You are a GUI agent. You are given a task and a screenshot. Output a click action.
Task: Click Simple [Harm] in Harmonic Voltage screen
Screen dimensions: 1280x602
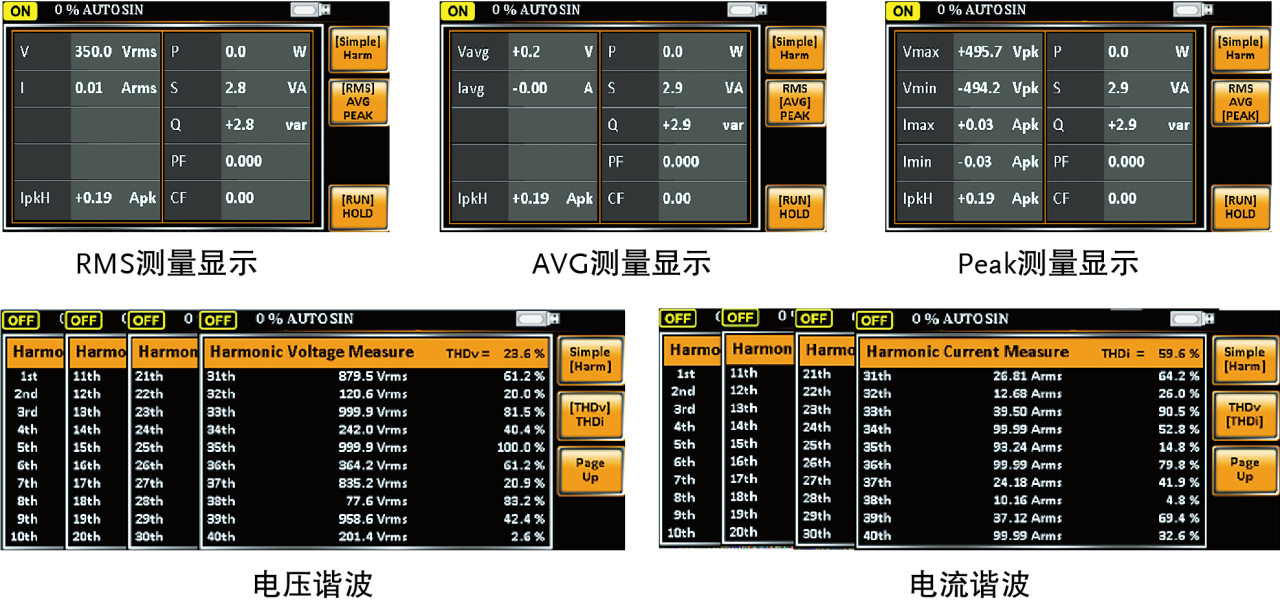589,360
